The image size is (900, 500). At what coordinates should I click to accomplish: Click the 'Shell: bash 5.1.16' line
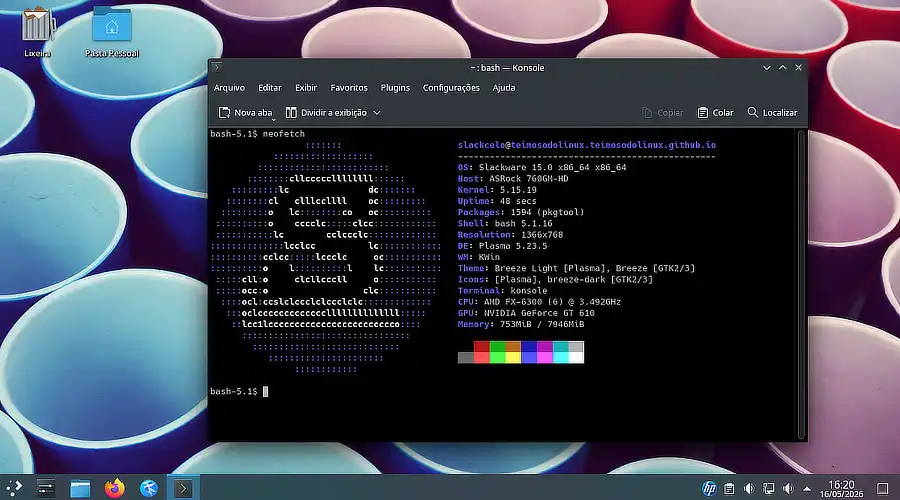pos(505,223)
